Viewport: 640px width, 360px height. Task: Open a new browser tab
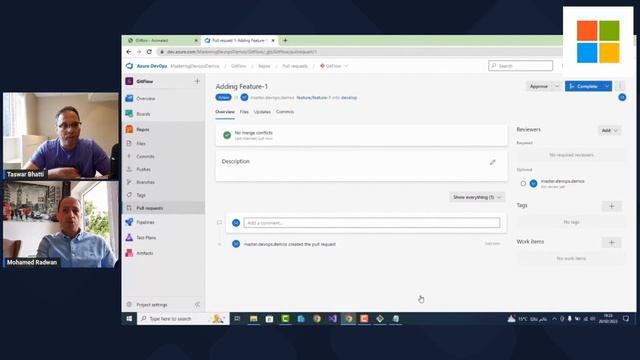coord(285,40)
